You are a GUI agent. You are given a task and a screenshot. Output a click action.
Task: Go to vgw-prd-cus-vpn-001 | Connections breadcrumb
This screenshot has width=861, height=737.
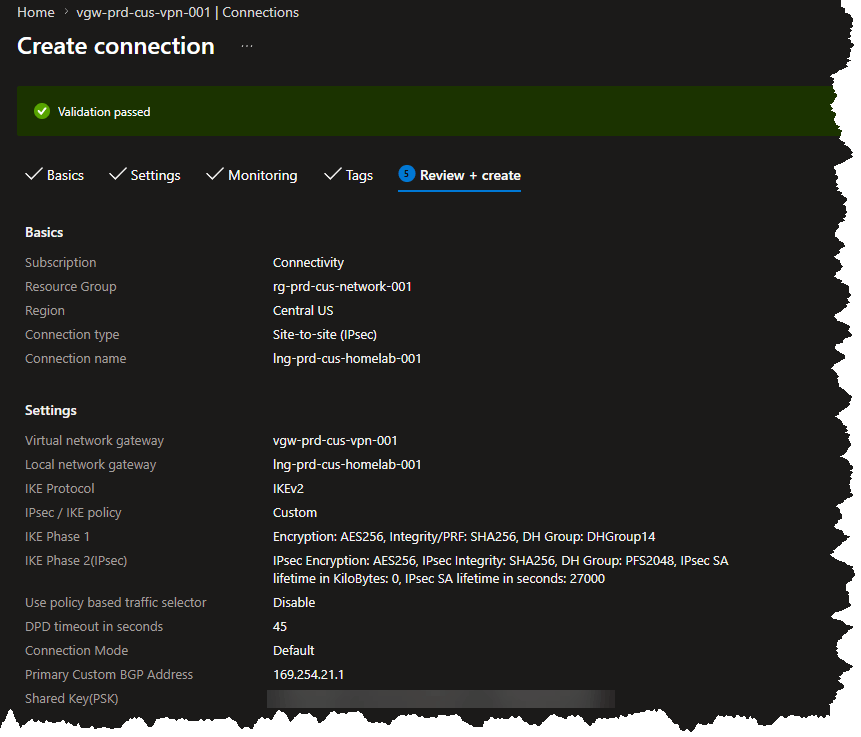pyautogui.click(x=187, y=12)
